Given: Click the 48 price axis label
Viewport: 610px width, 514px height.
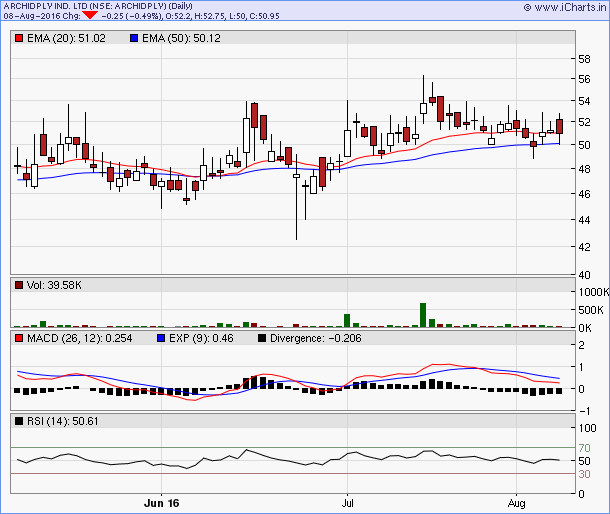Looking at the screenshot, I should click(584, 169).
